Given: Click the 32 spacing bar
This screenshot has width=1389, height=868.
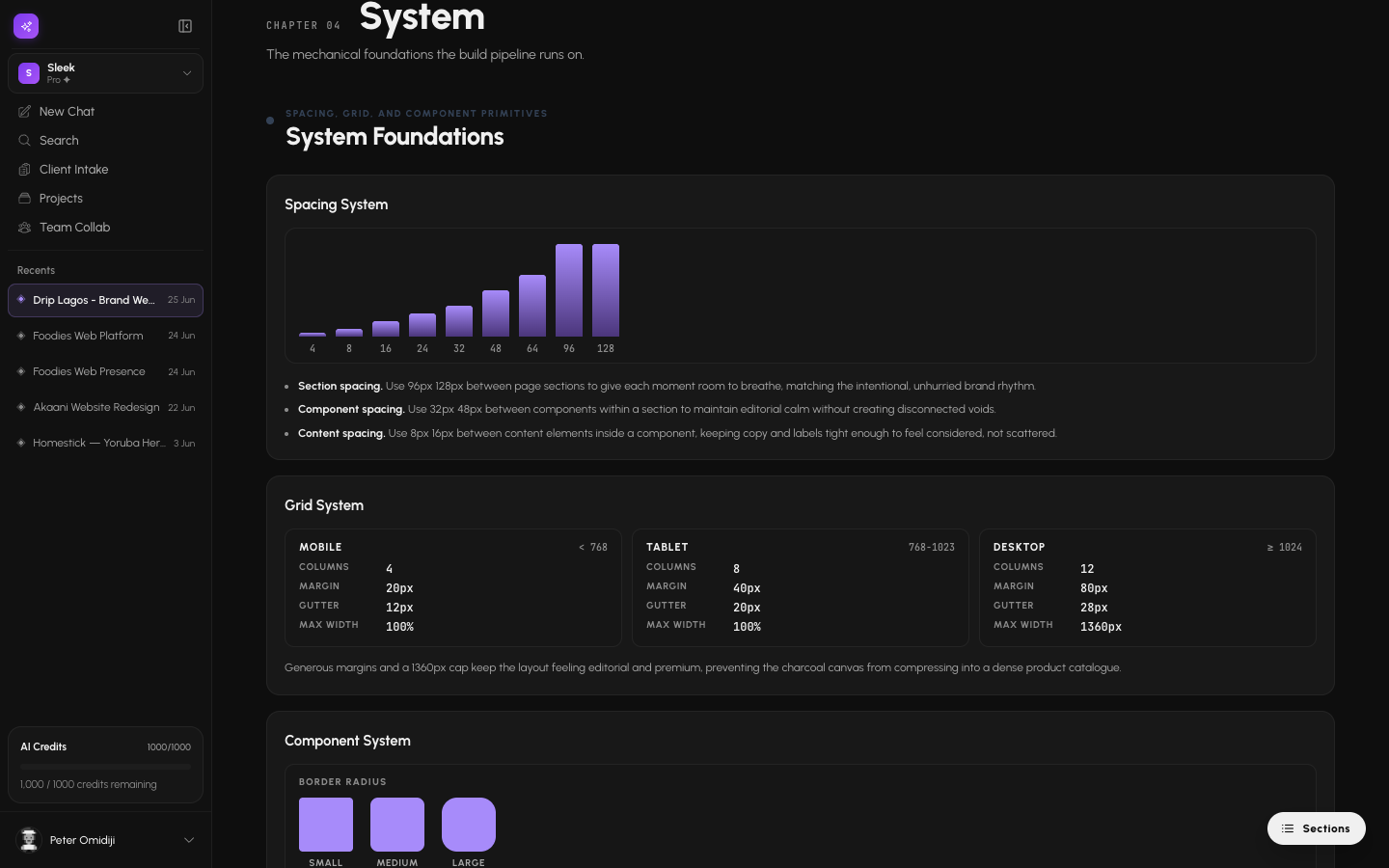Looking at the screenshot, I should coord(459,321).
